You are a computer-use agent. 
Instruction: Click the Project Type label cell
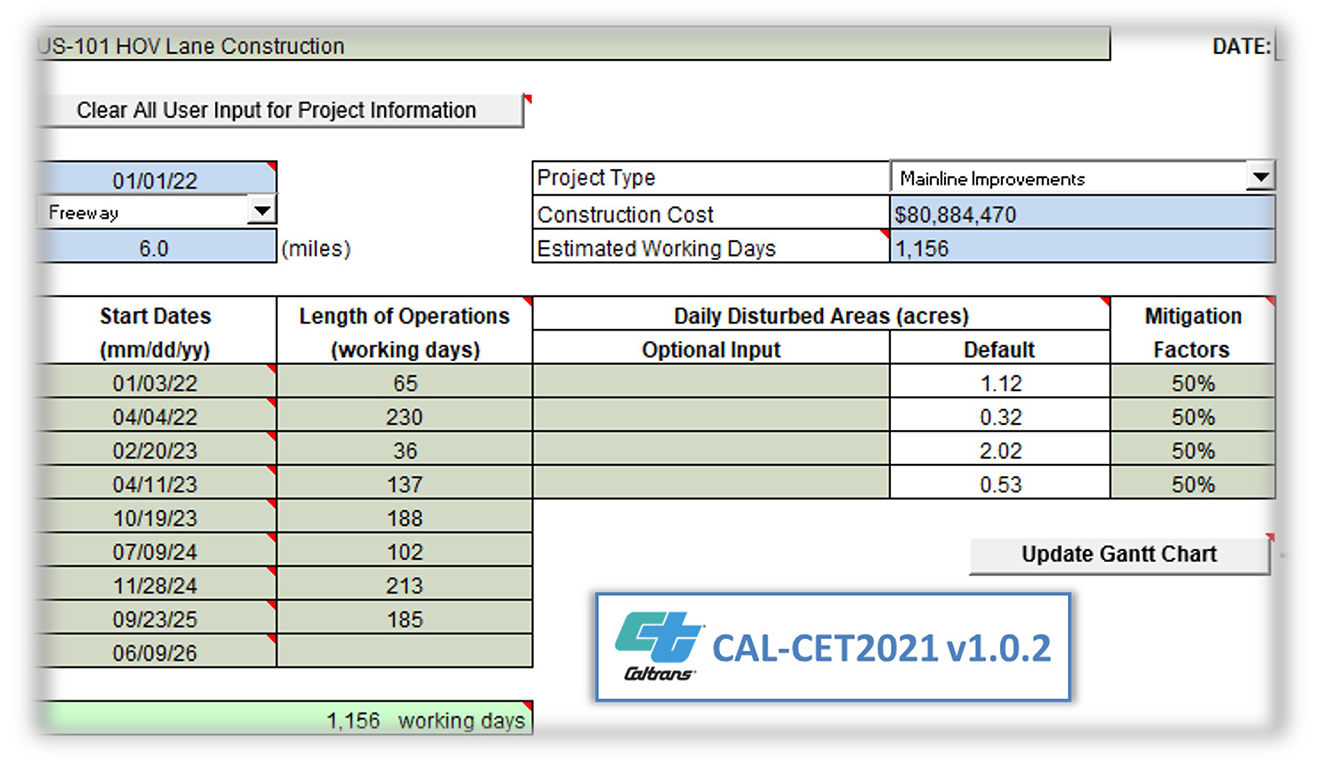(711, 179)
